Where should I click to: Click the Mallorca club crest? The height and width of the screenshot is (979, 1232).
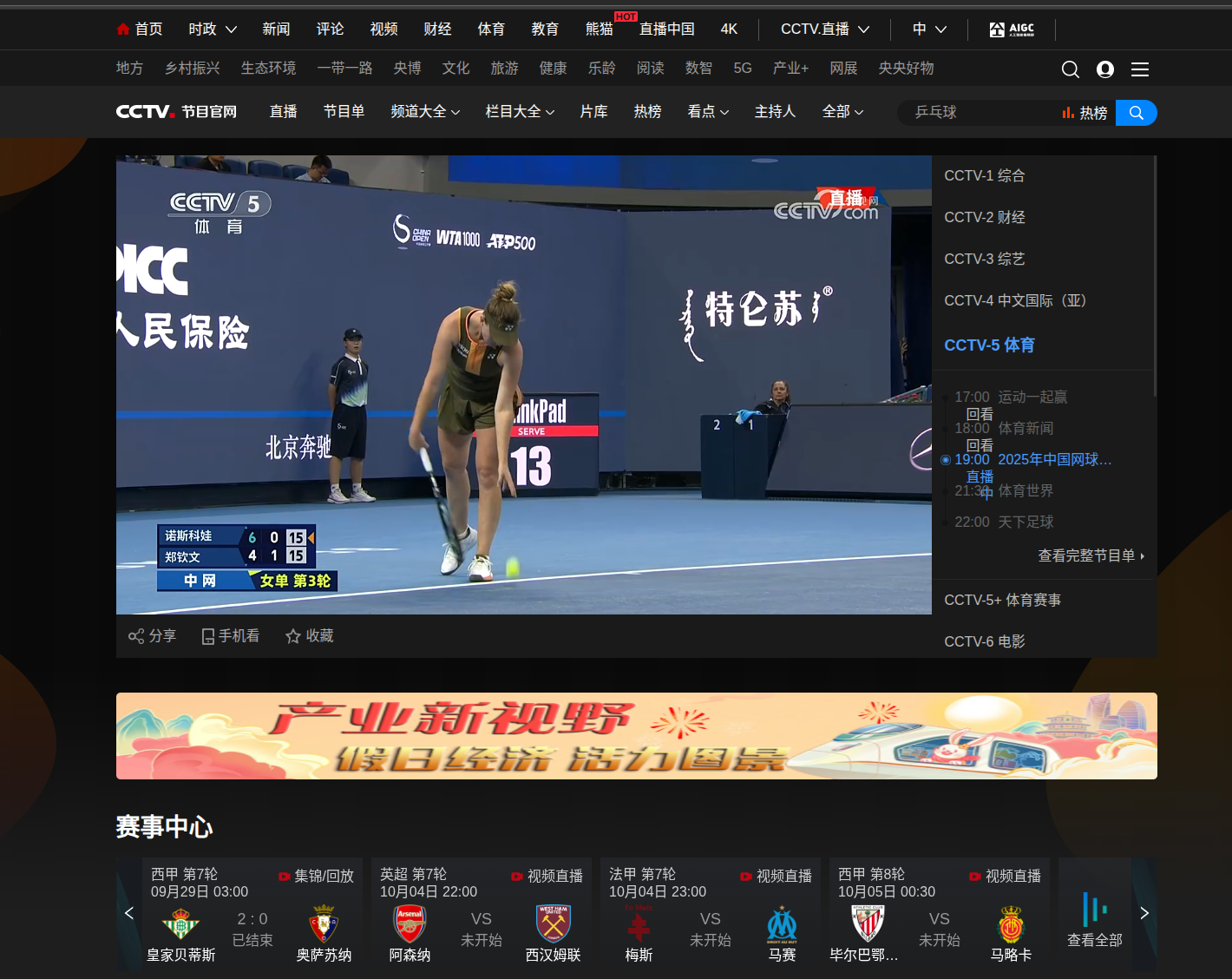1012,924
